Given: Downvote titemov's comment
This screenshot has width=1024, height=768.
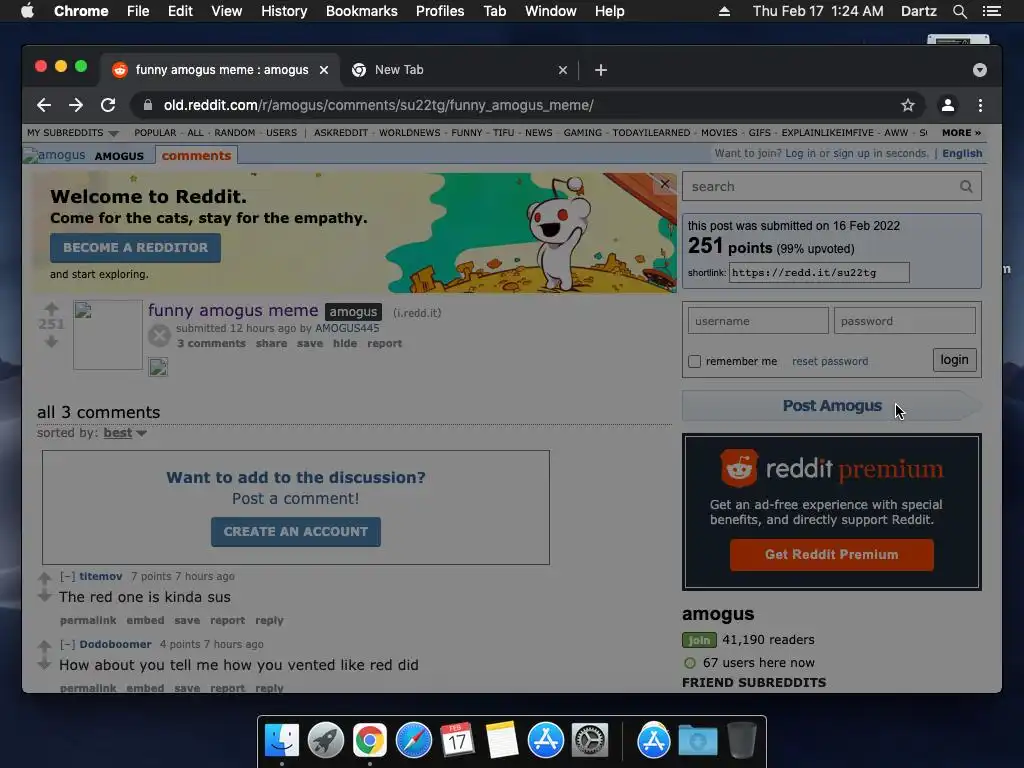Looking at the screenshot, I should click(x=44, y=596).
